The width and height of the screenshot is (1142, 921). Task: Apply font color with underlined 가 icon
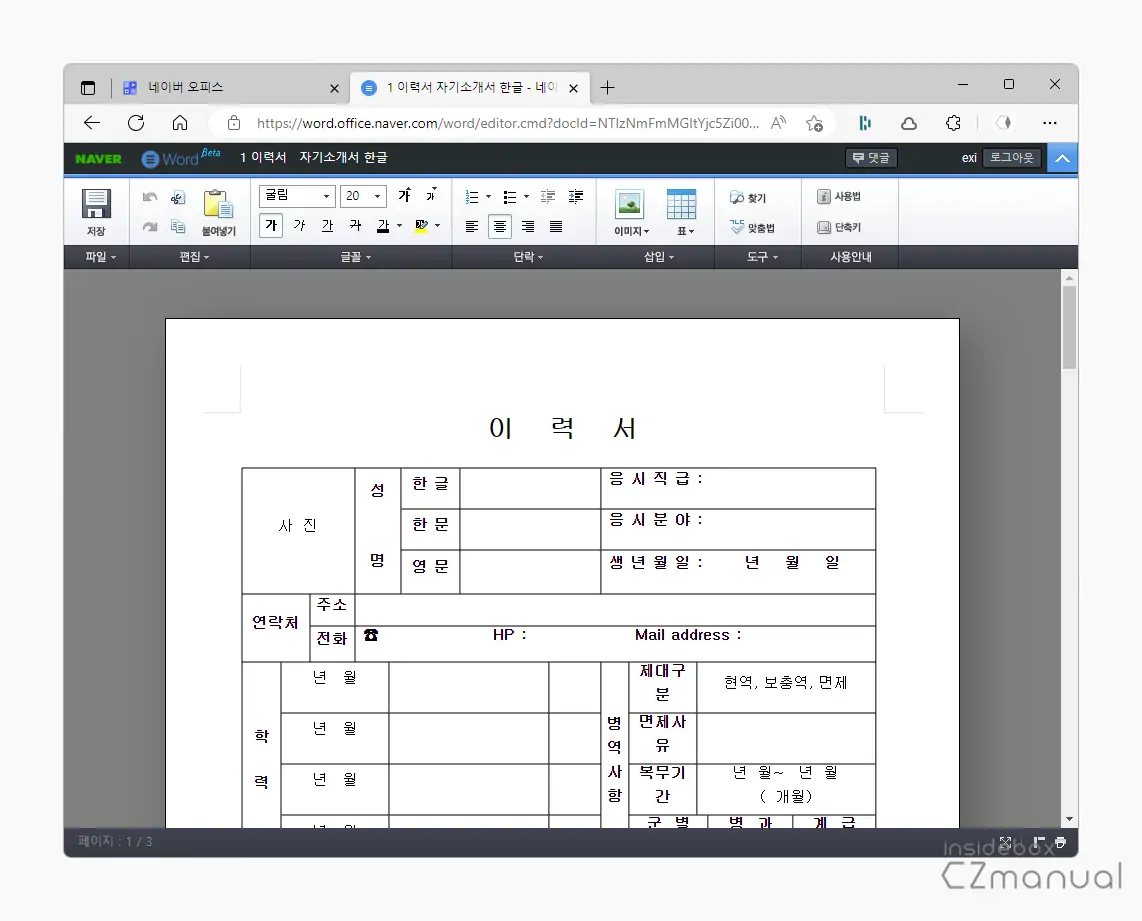coord(383,226)
